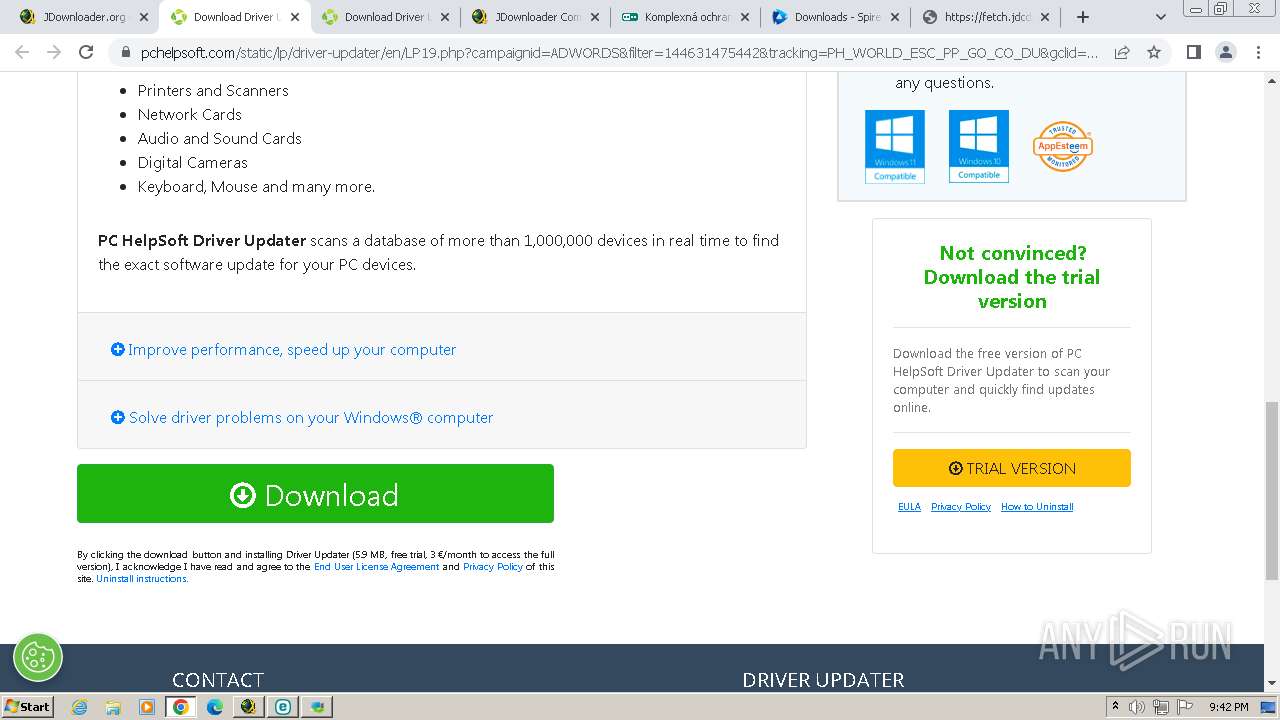Go forward to next page
The width and height of the screenshot is (1280, 720).
click(x=54, y=52)
